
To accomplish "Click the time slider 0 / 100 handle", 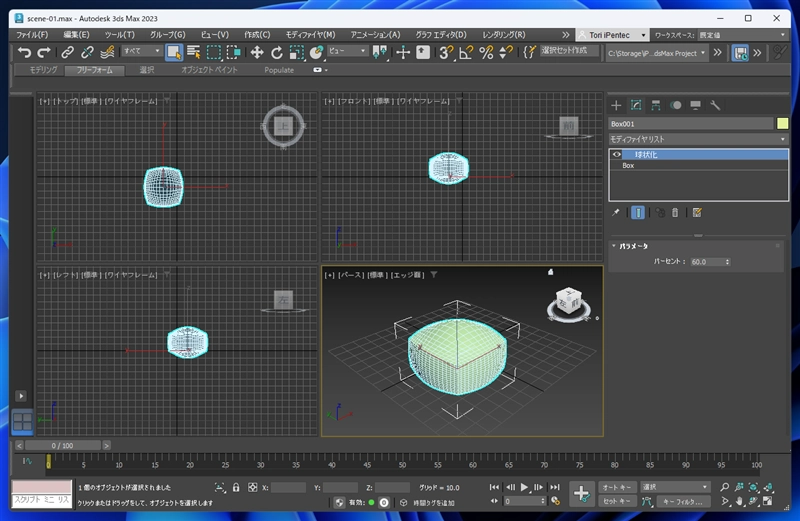I will (62, 445).
